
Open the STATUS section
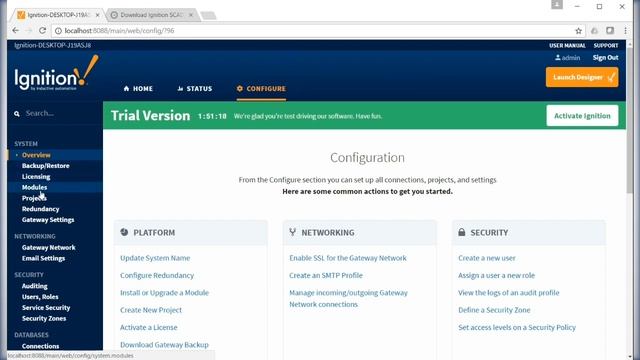click(195, 89)
